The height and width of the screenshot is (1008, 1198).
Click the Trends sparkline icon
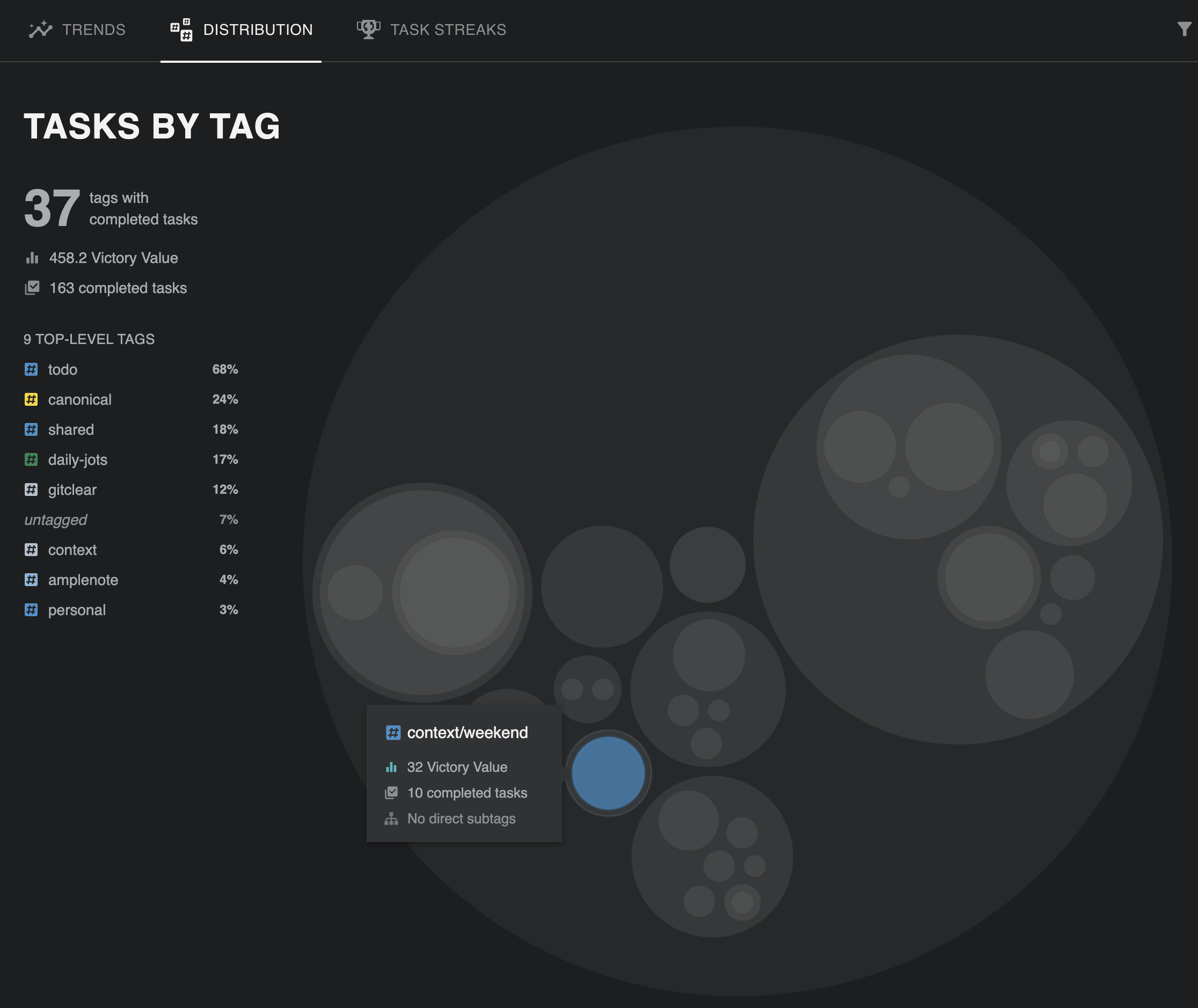(41, 29)
